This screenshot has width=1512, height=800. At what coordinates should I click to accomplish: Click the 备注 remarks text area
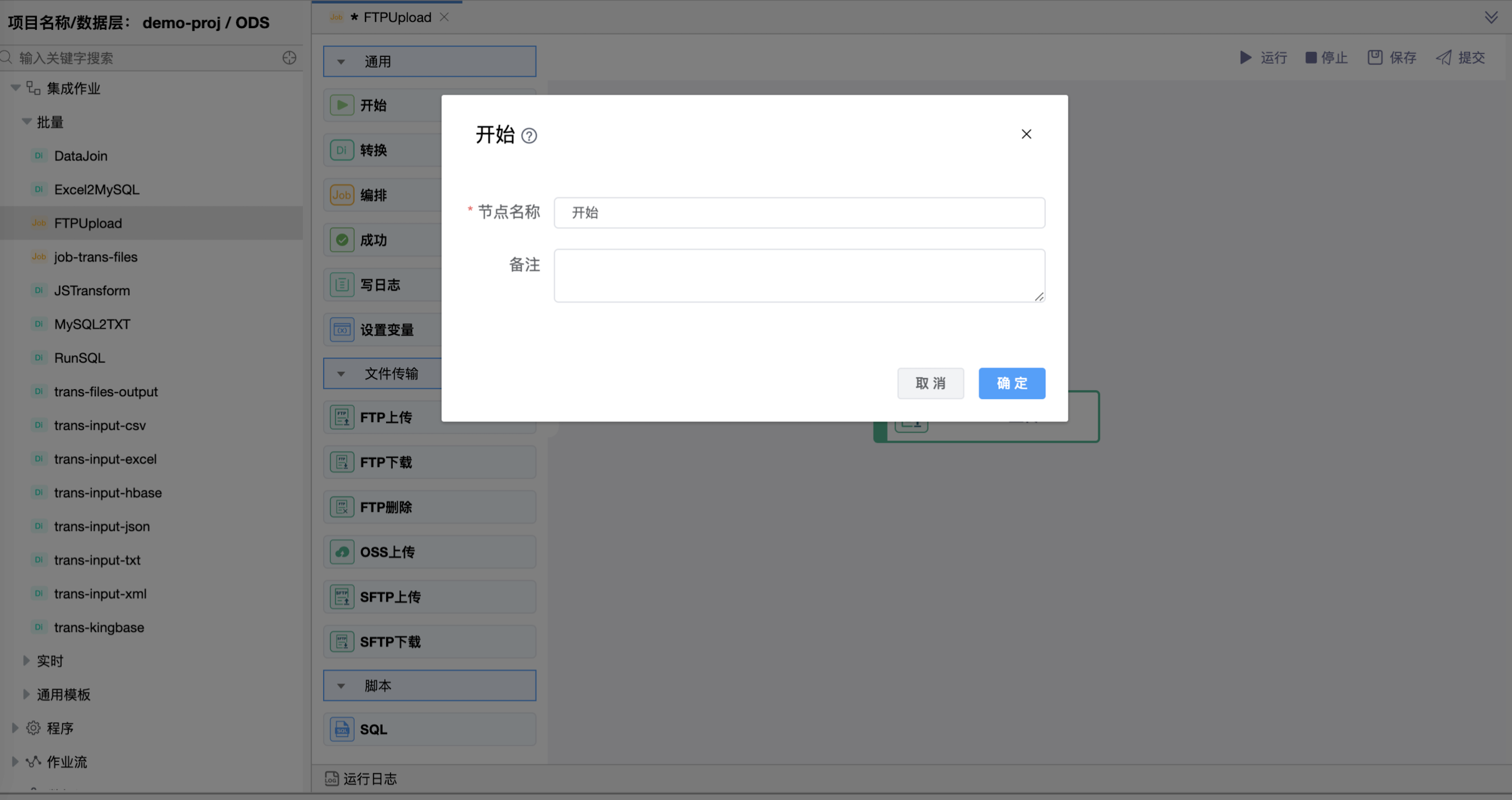coord(799,276)
